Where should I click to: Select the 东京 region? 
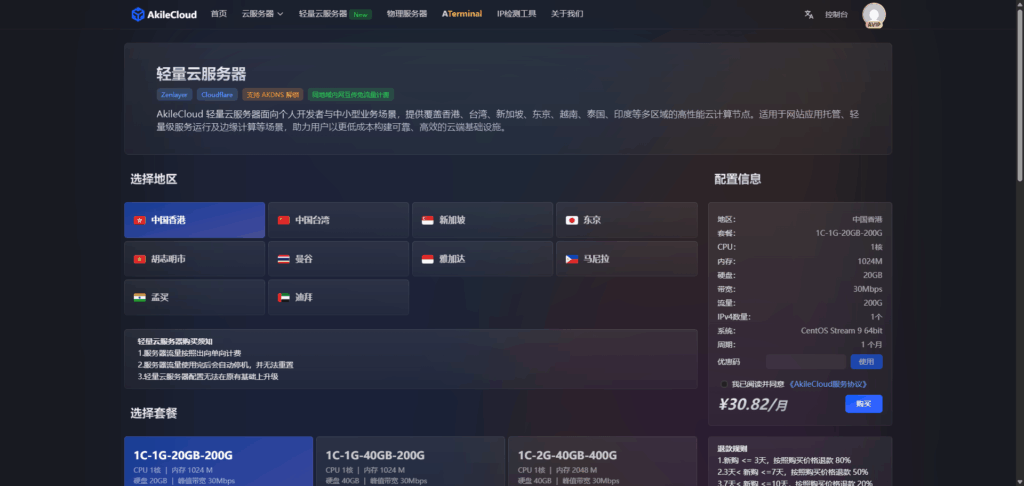(x=626, y=220)
